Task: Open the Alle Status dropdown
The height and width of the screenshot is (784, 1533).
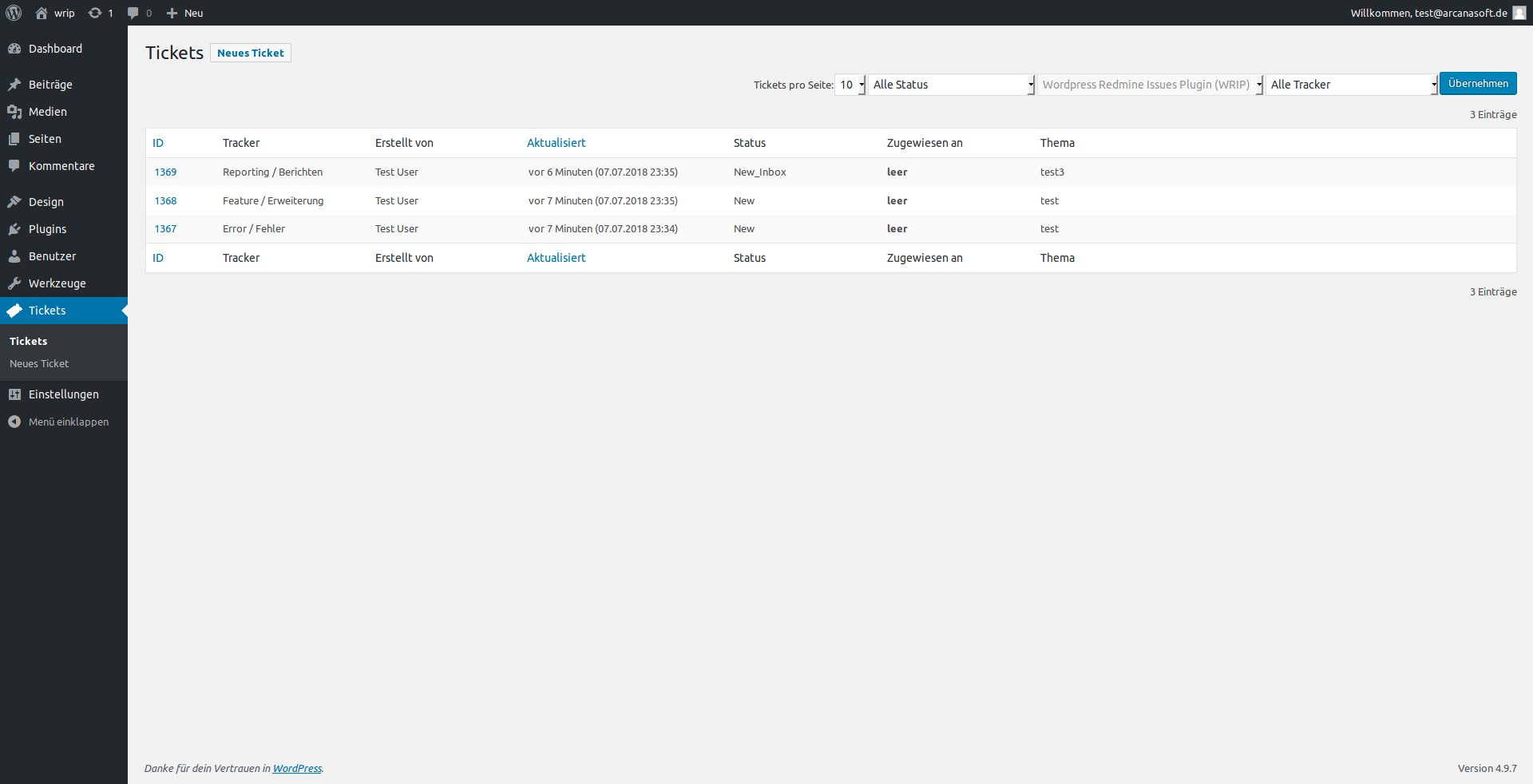Action: click(x=952, y=85)
